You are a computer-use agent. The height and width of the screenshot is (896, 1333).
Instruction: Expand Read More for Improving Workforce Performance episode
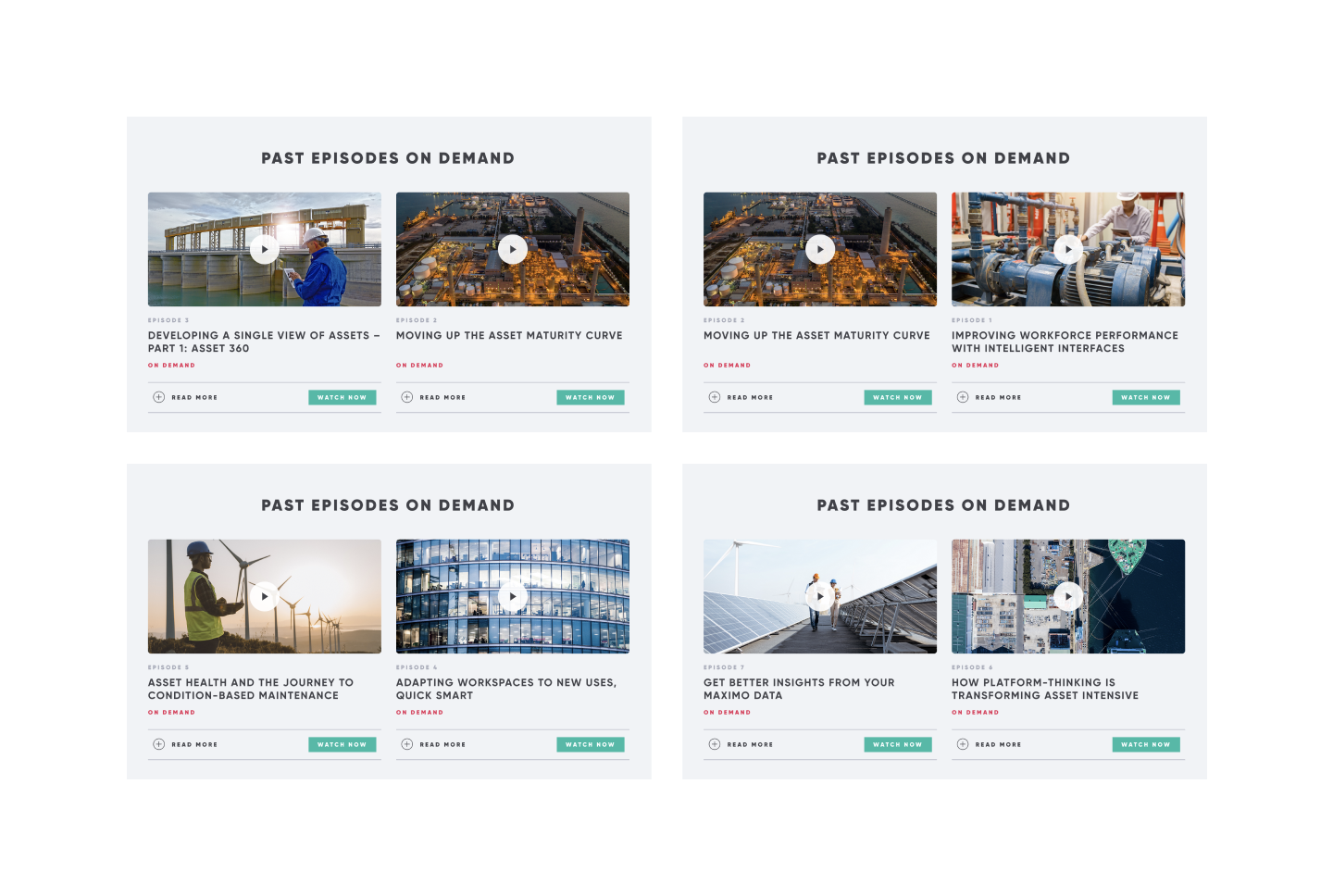[989, 397]
